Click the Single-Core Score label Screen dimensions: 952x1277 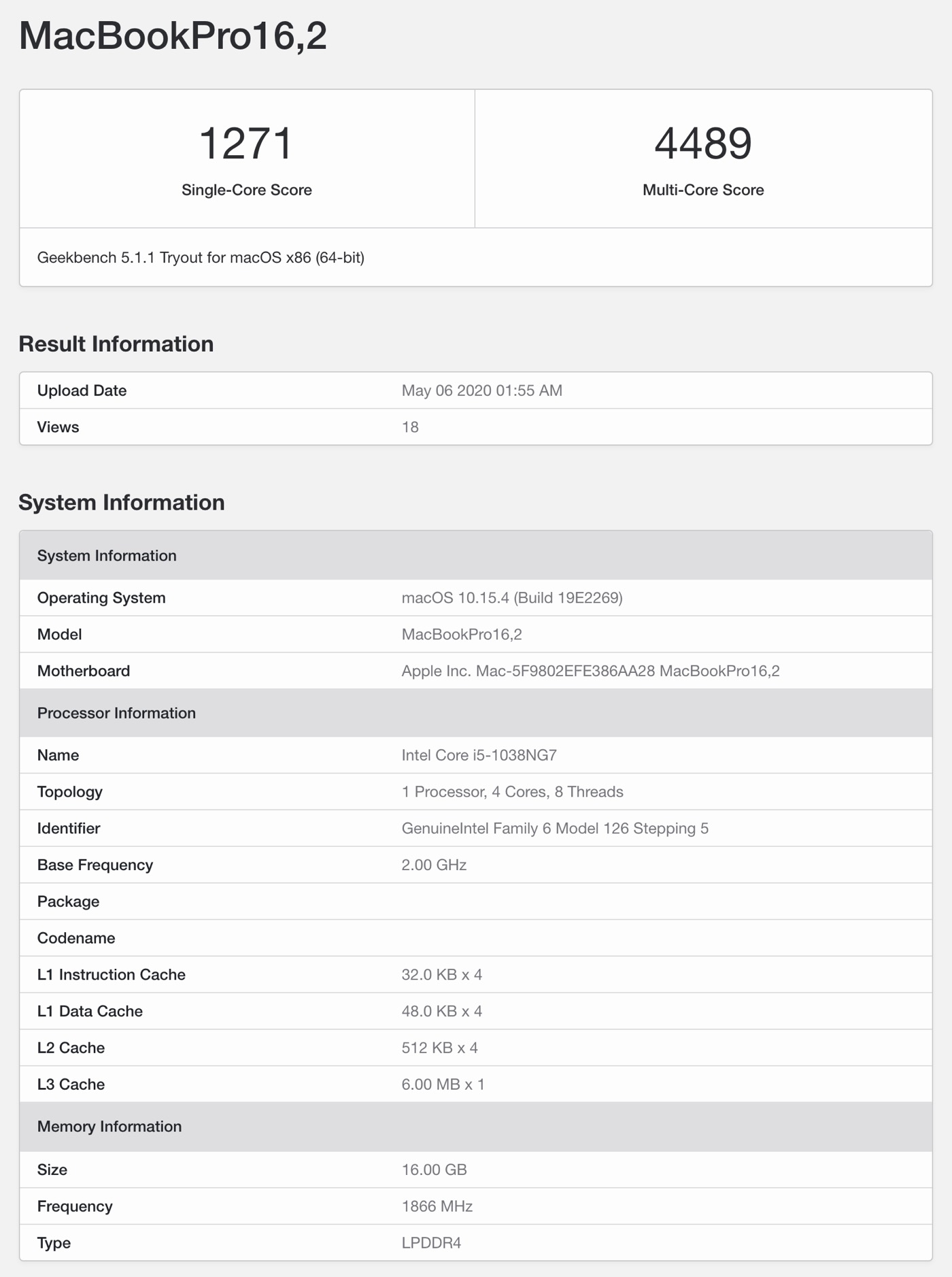246,190
